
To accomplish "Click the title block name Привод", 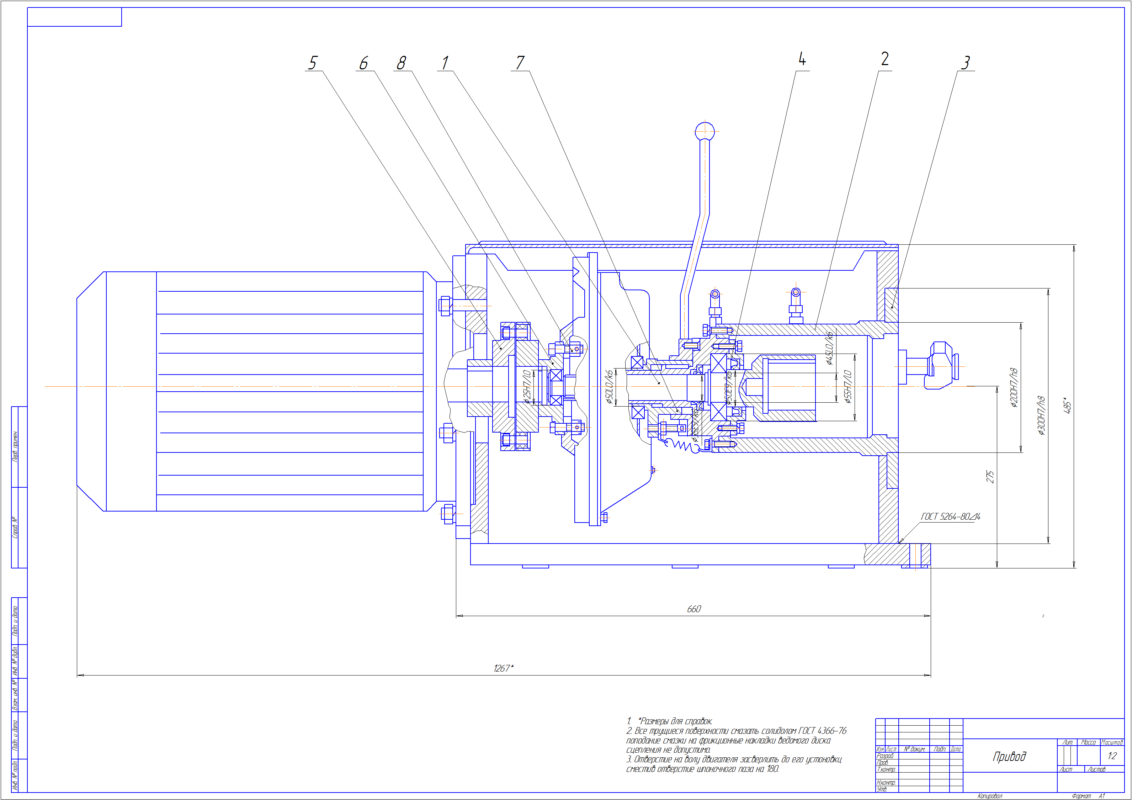I will 1009,757.
